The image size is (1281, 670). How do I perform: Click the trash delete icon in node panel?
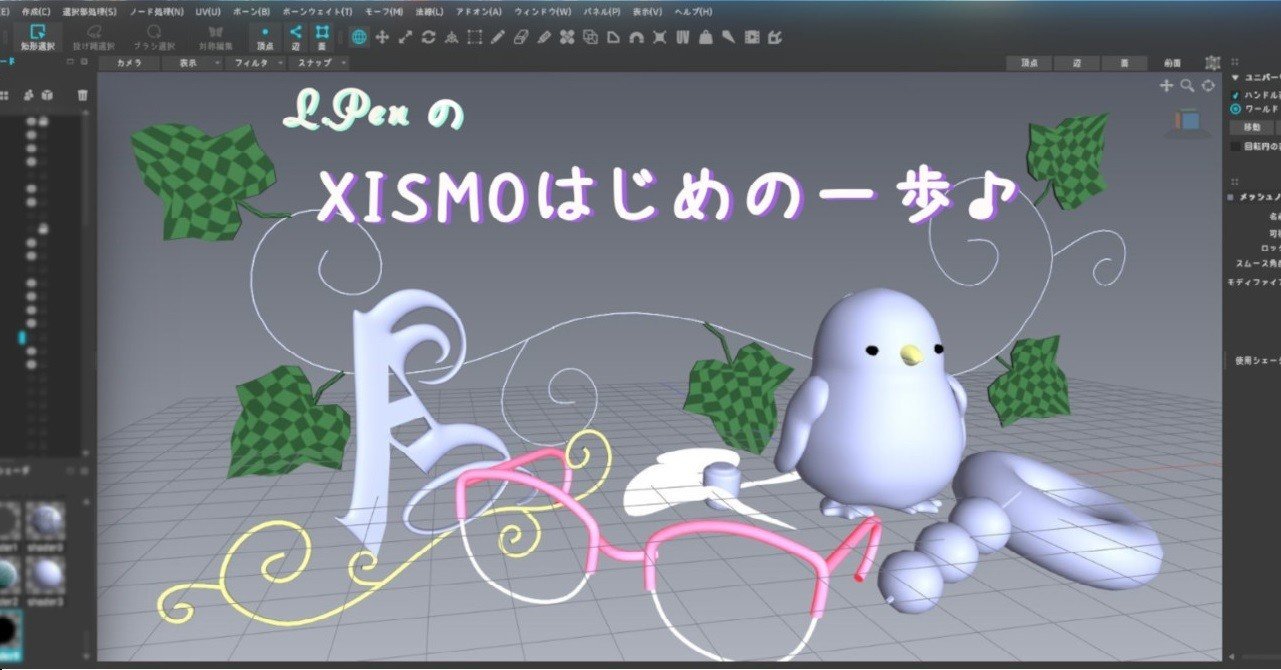[x=83, y=95]
